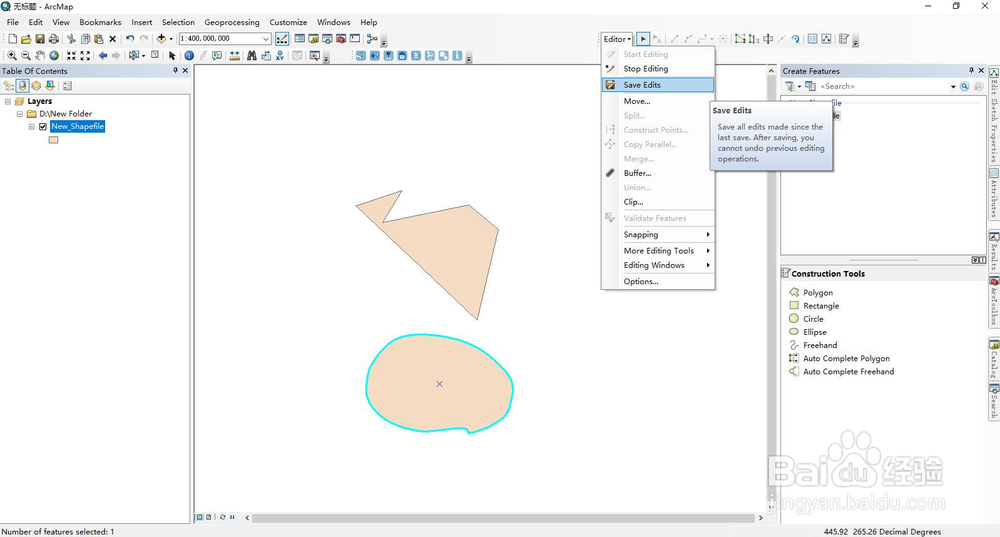Viewport: 1000px width, 537px height.
Task: Save the map with floppy disk icon
Action: click(x=40, y=39)
